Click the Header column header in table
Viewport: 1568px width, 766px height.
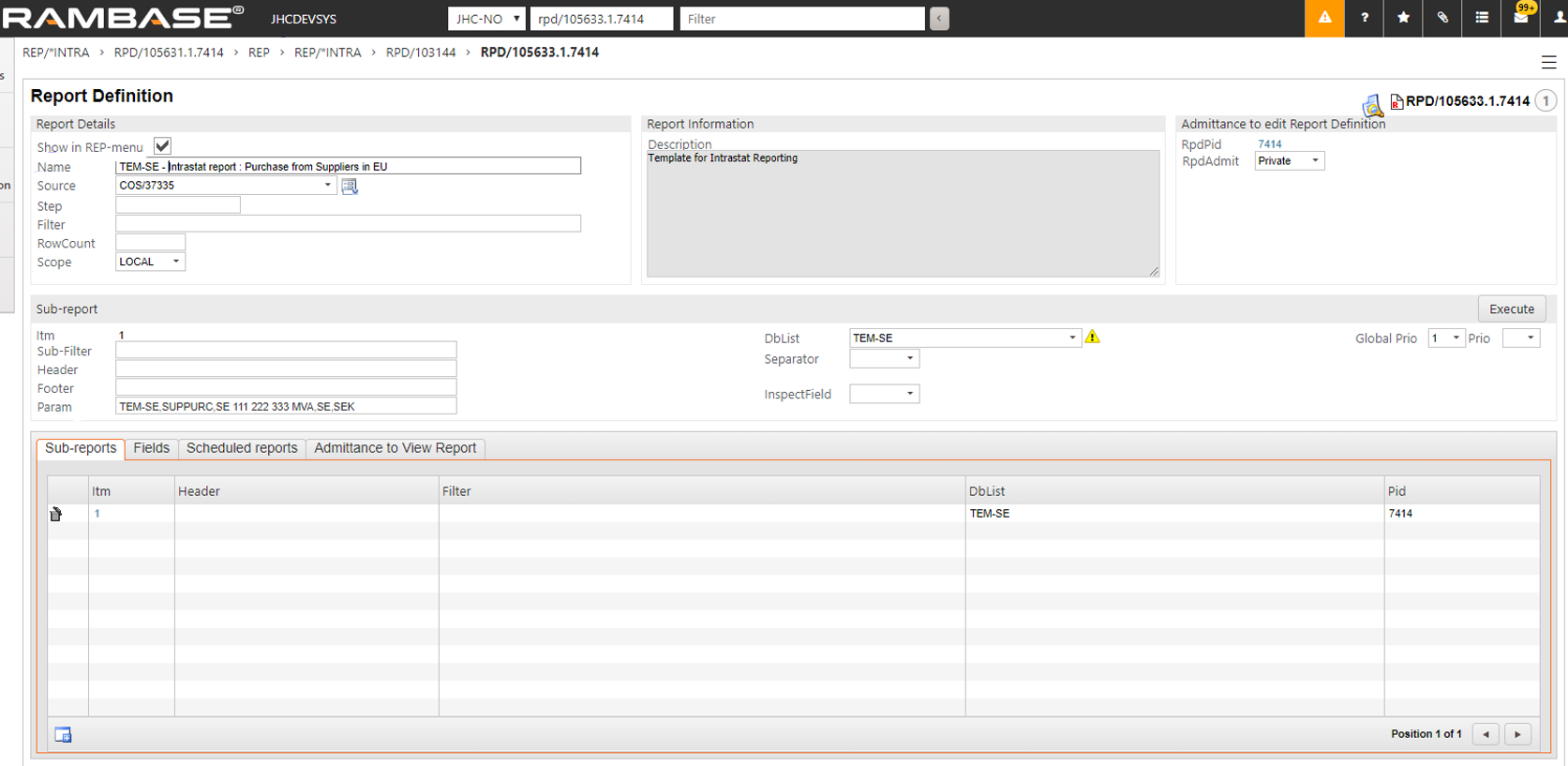[x=306, y=491]
